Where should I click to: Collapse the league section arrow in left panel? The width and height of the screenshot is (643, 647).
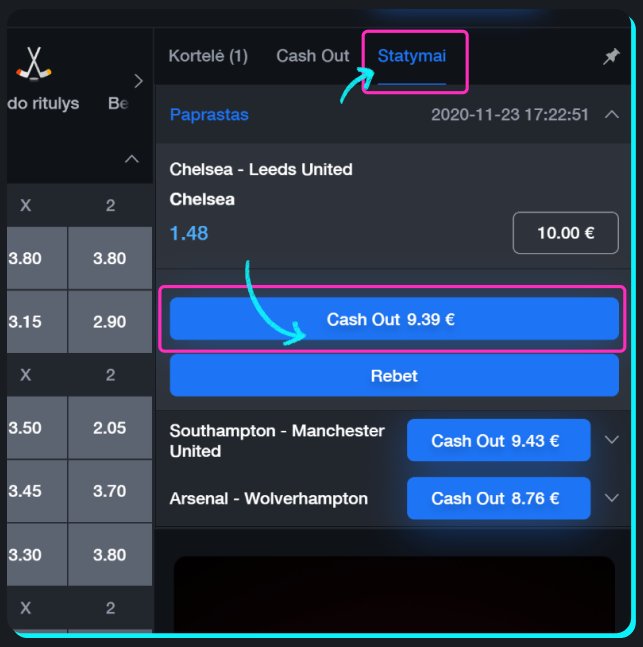[x=132, y=158]
